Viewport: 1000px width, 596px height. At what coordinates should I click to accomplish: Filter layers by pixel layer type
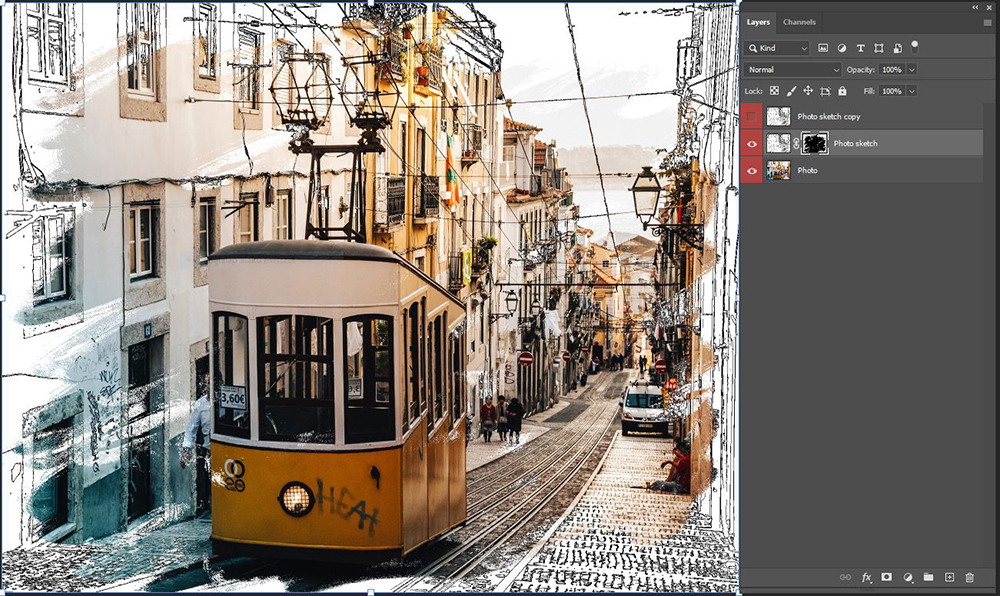pos(823,48)
